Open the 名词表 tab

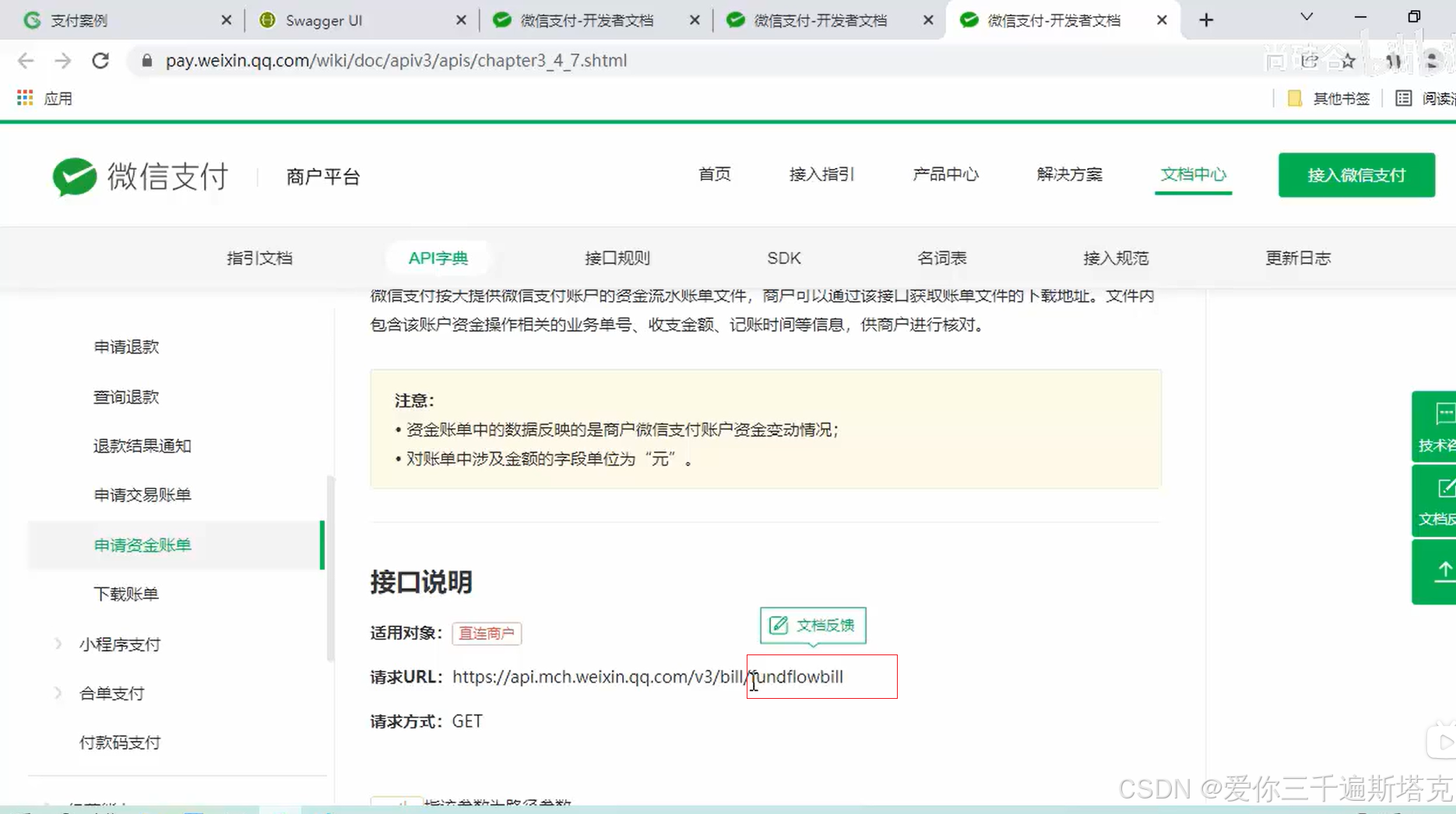pos(942,258)
